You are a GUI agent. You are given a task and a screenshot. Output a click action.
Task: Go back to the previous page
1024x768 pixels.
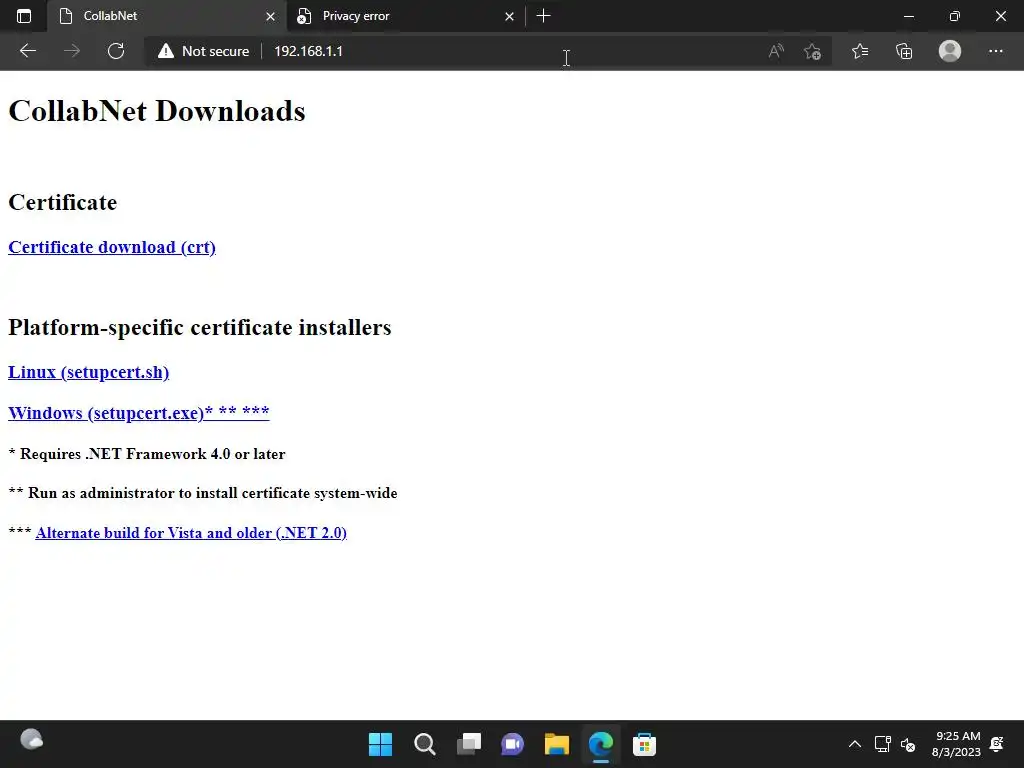(x=27, y=51)
